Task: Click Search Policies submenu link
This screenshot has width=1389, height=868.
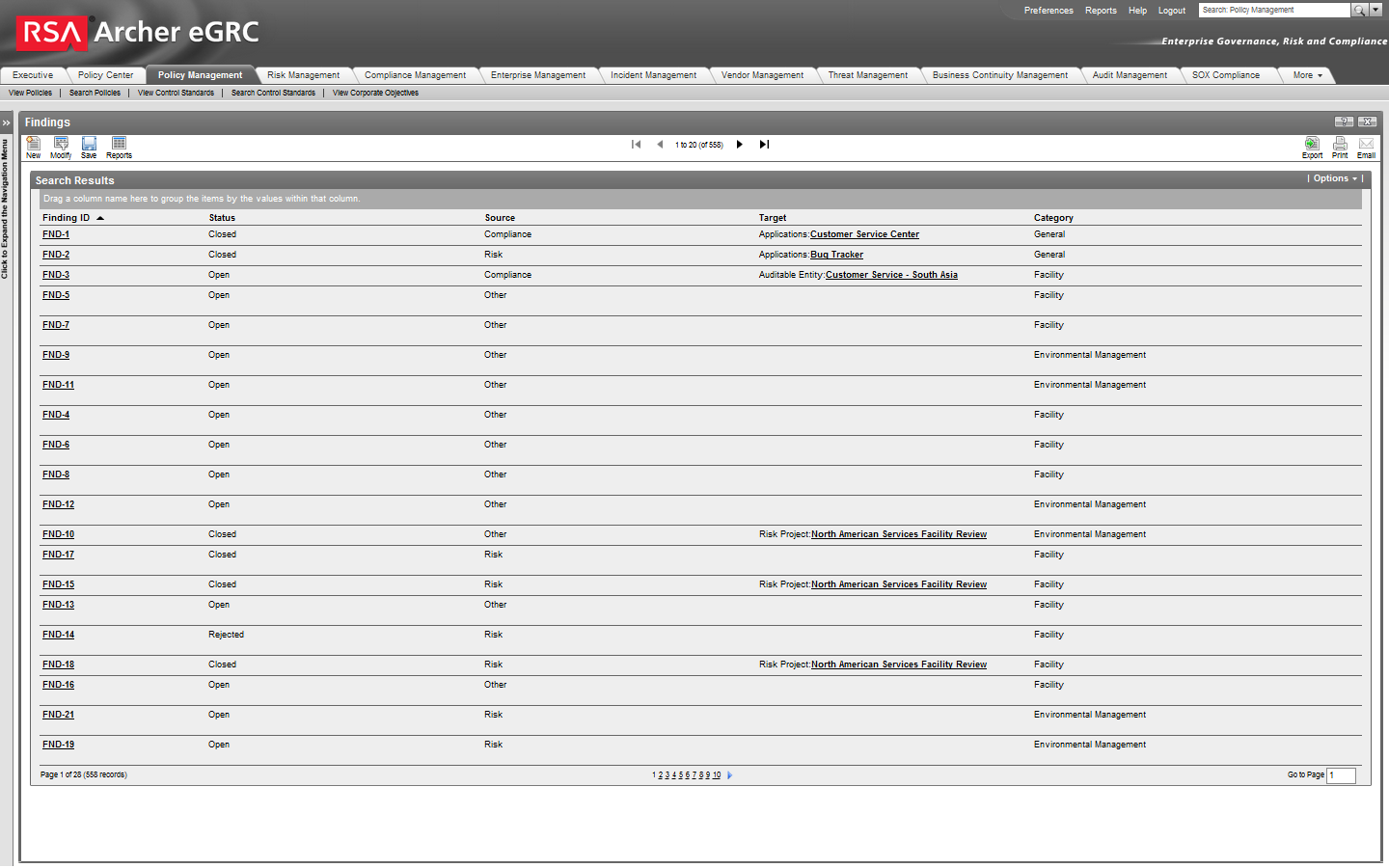Action: click(x=95, y=93)
